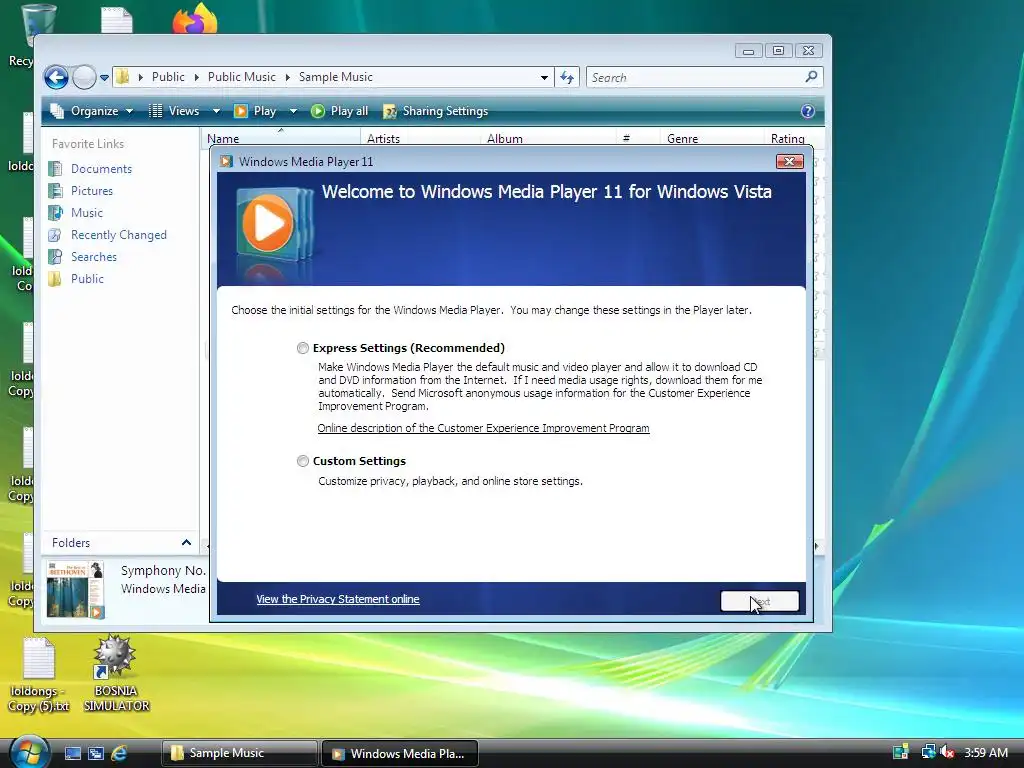Sort by the Genre column header
The width and height of the screenshot is (1024, 768).
pos(711,138)
